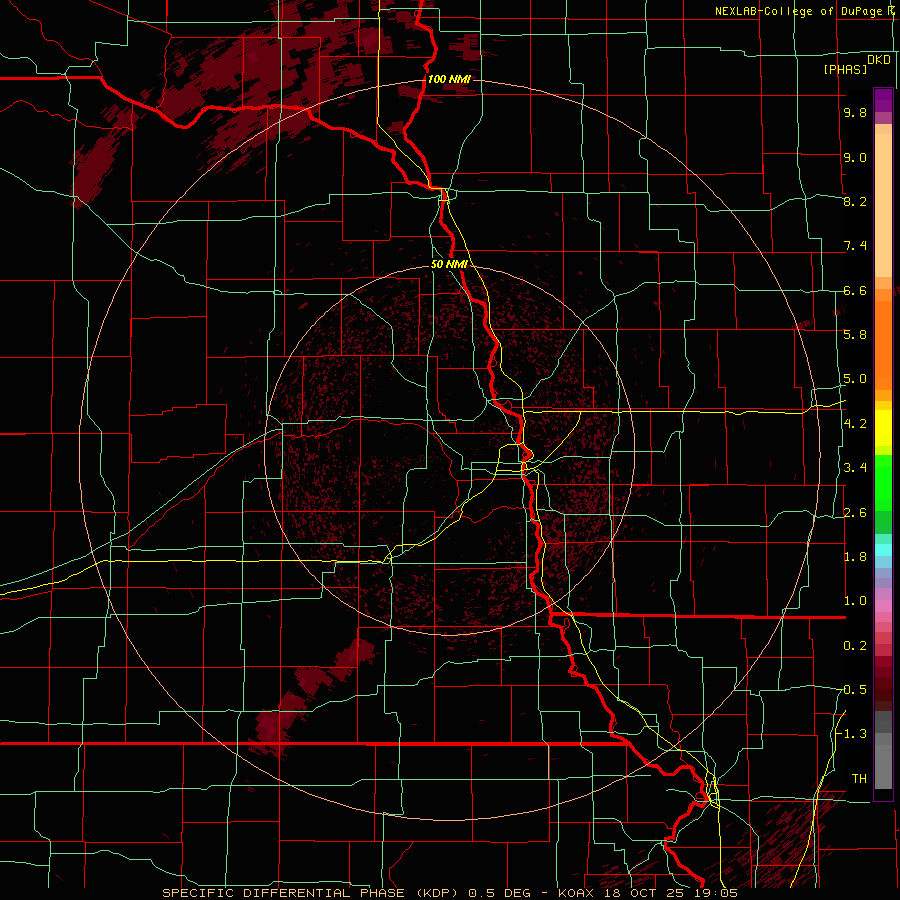Click the 5.8 value on the color scale
The image size is (900, 900).
(x=855, y=335)
